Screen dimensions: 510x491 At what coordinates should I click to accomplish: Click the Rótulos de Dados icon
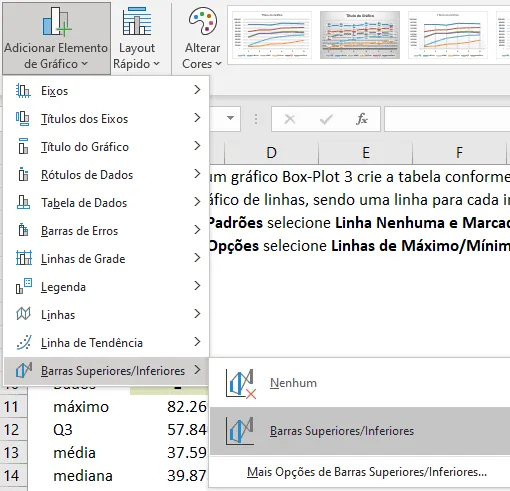23,174
